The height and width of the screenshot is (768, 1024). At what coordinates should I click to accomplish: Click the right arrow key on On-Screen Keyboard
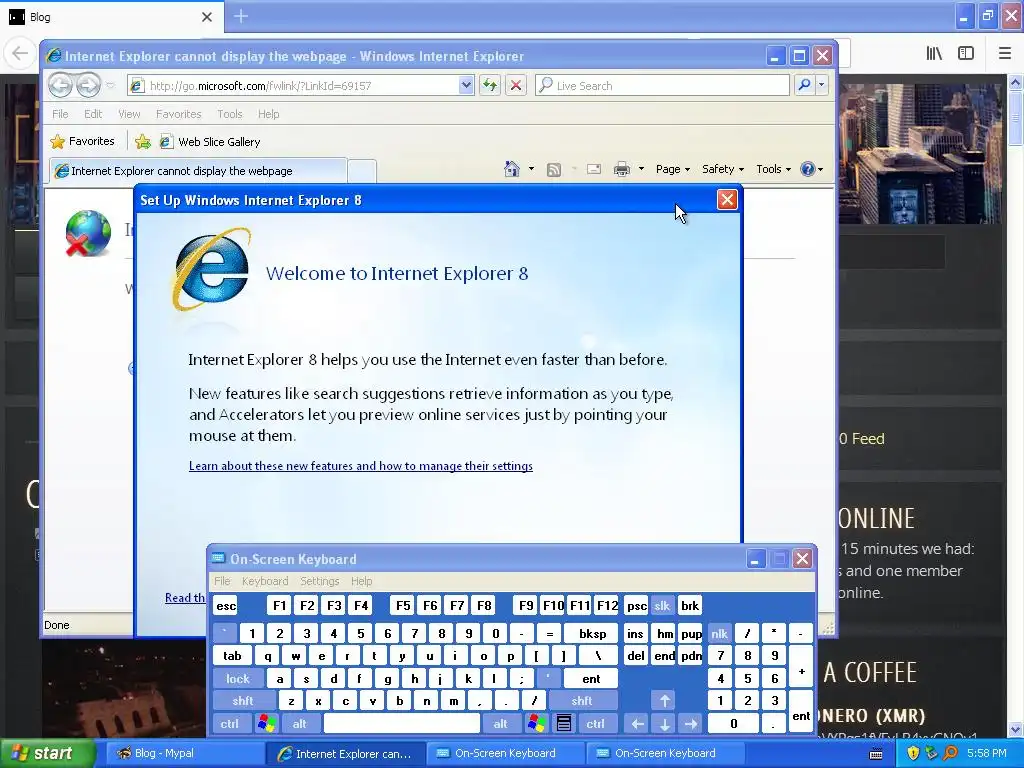[x=691, y=724]
